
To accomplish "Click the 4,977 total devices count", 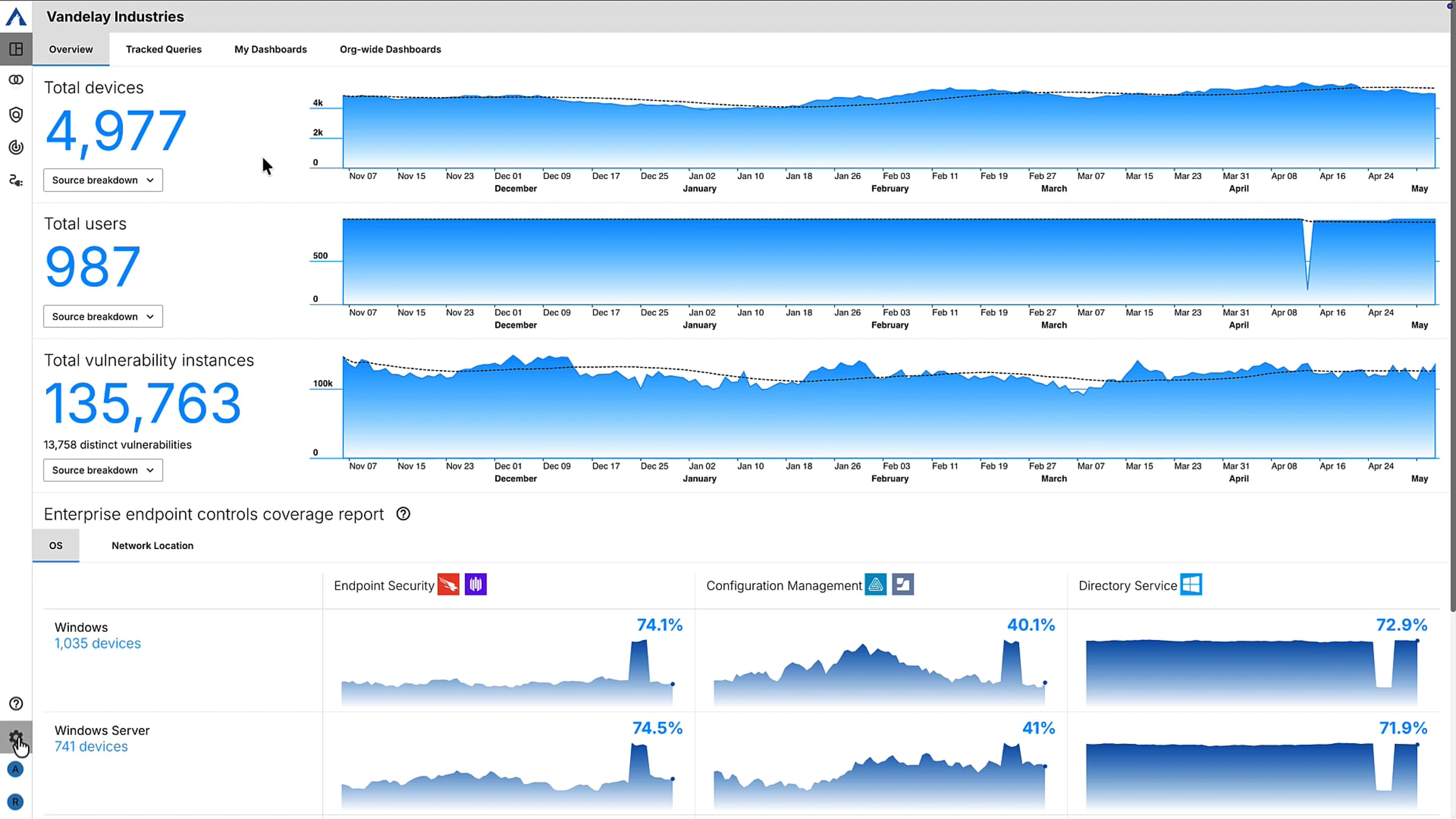I will pos(115,131).
